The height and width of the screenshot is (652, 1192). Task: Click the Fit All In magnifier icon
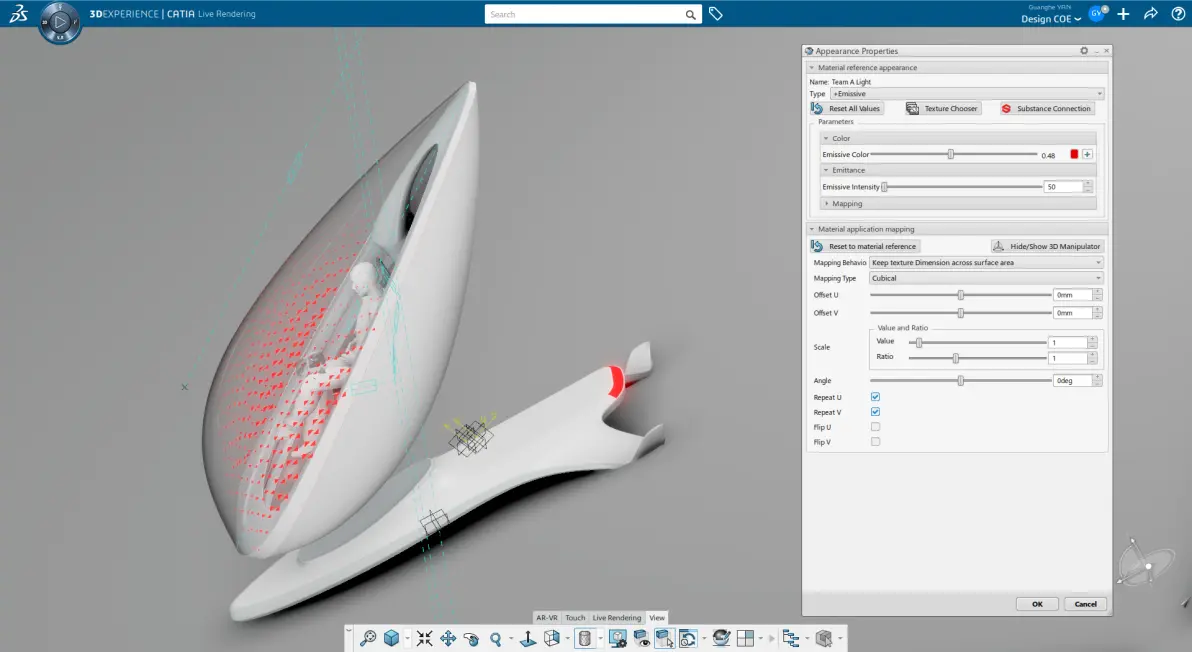[x=368, y=638]
